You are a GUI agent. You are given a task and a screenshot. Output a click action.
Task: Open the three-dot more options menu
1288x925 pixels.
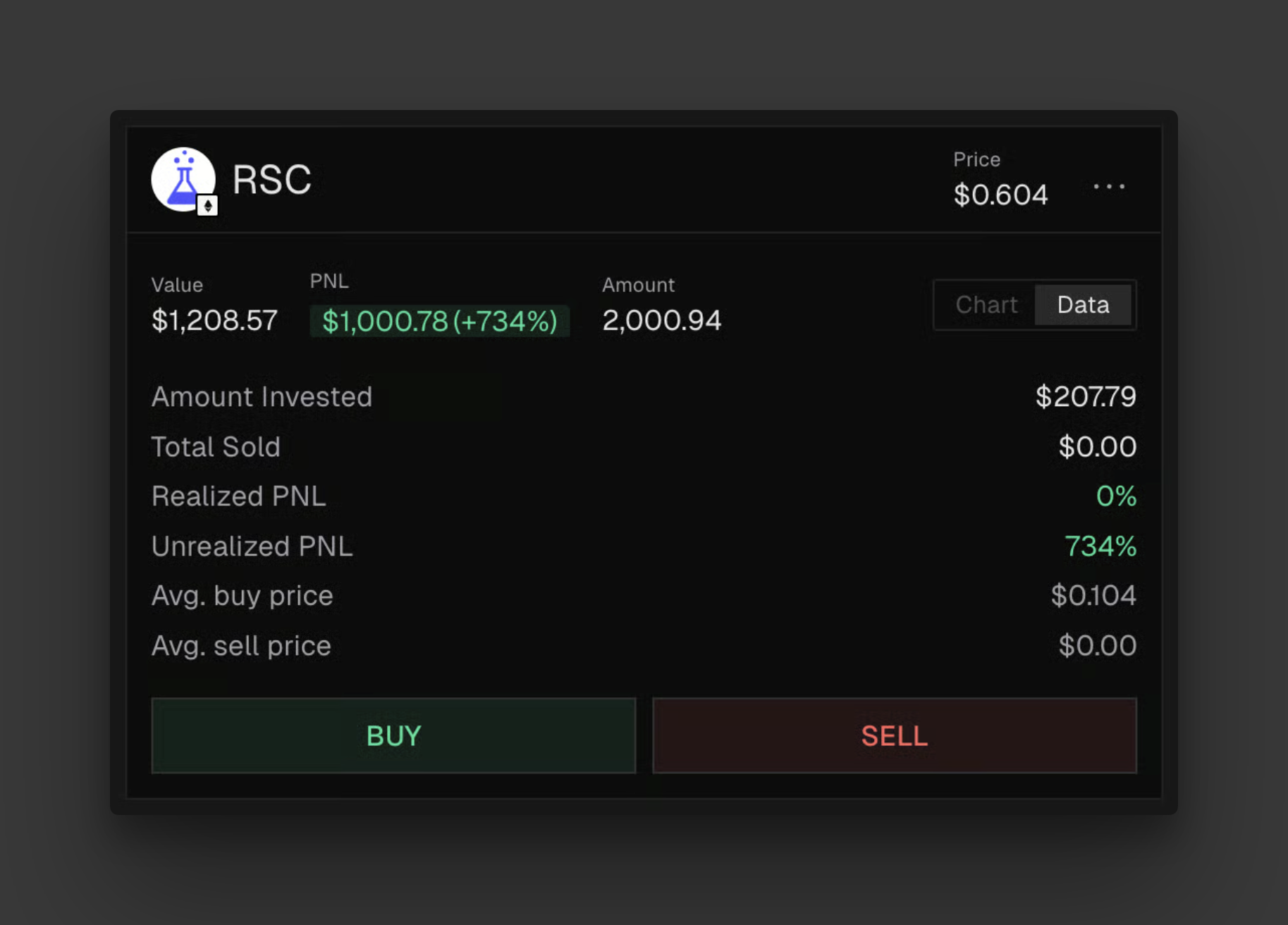[x=1108, y=187]
